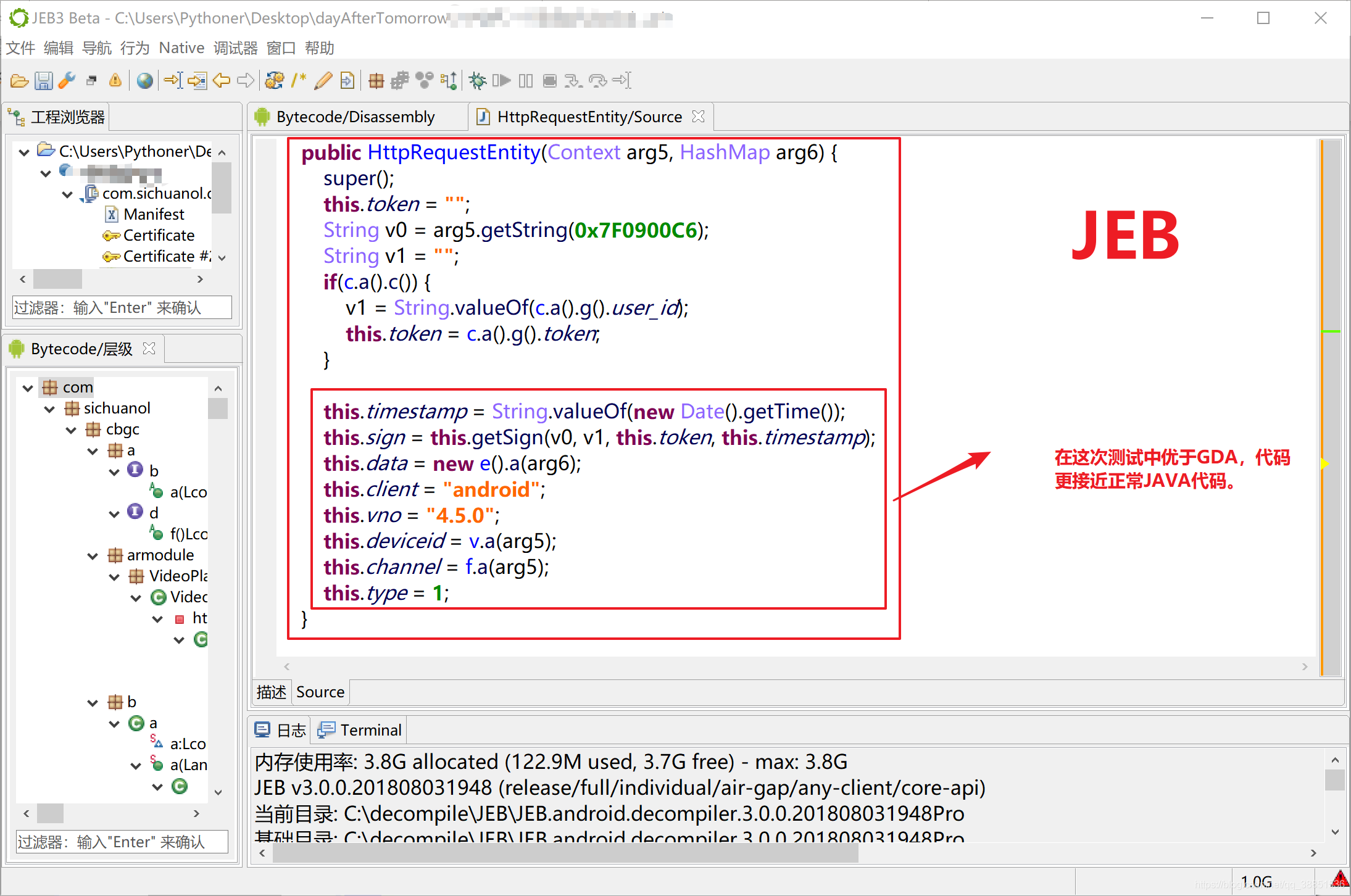Select Manifest in the project tree
The image size is (1351, 896).
[x=154, y=214]
